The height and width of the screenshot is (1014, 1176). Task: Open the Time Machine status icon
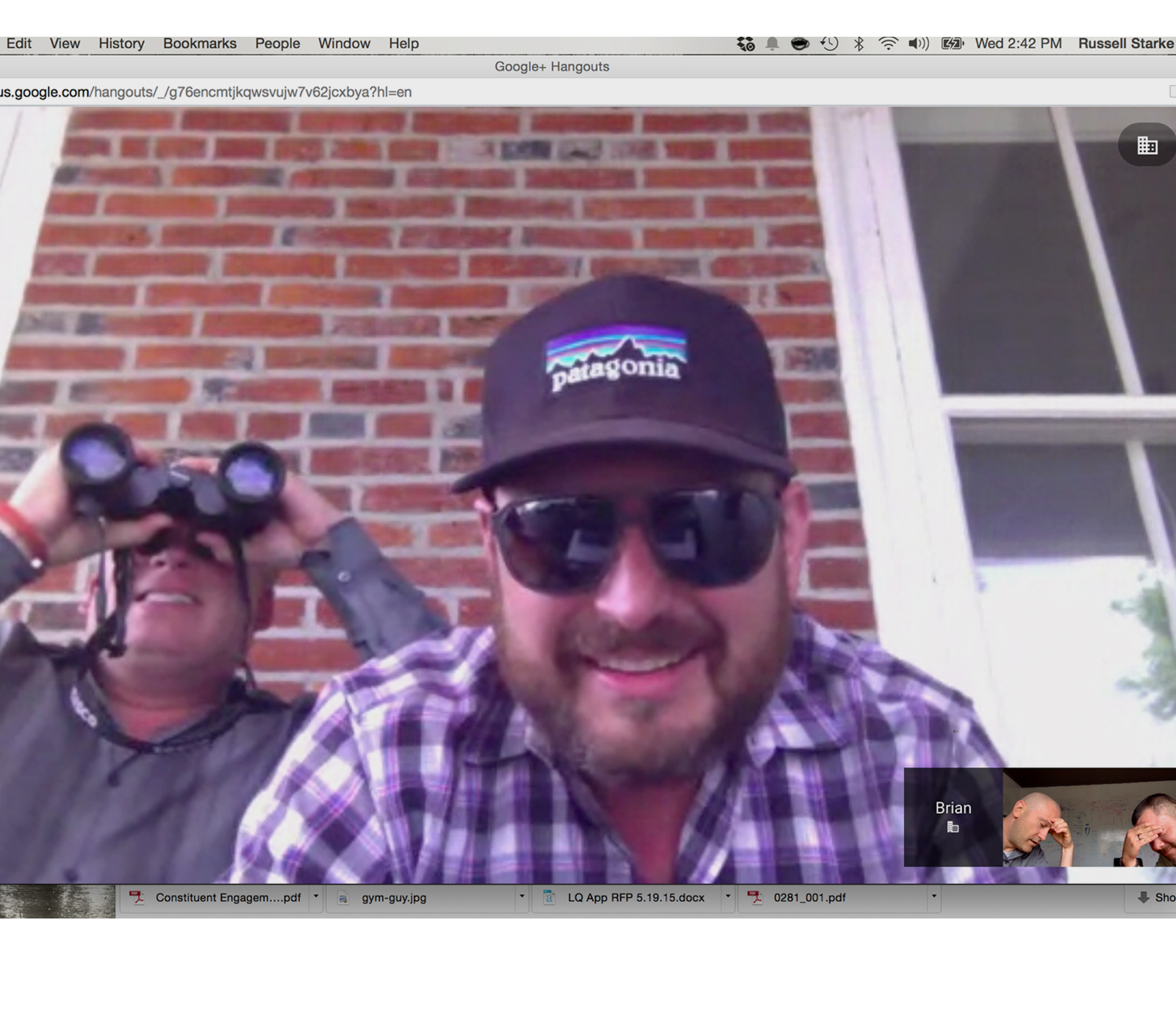tap(829, 44)
